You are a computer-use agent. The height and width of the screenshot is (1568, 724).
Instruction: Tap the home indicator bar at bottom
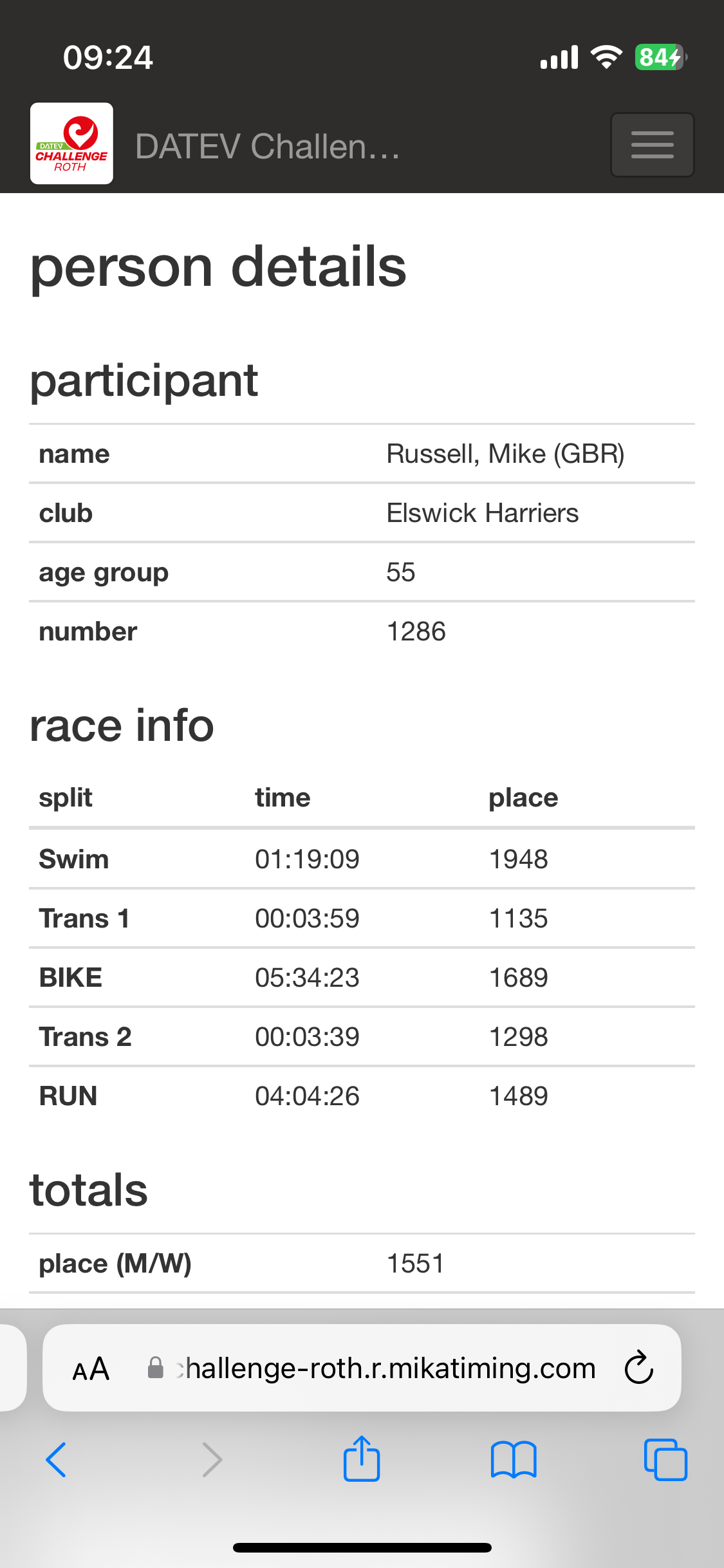click(362, 1547)
